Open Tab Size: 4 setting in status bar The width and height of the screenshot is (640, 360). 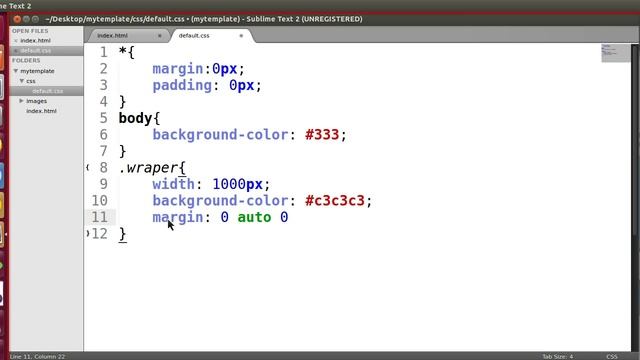point(558,357)
